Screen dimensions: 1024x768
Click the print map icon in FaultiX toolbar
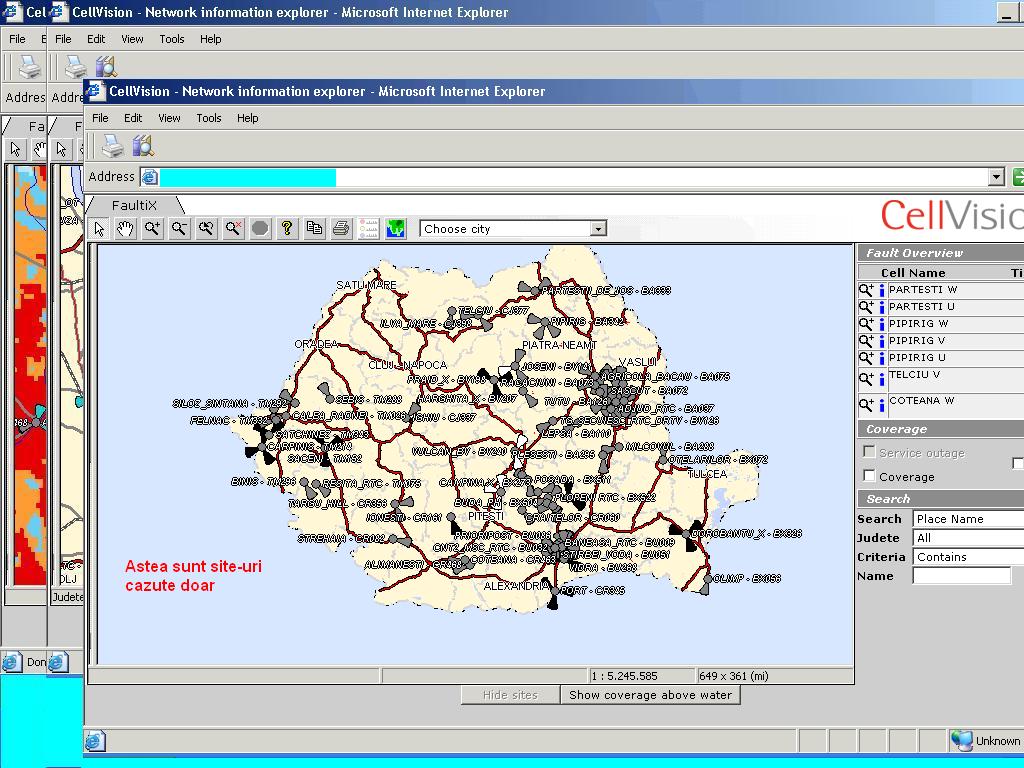[x=341, y=229]
